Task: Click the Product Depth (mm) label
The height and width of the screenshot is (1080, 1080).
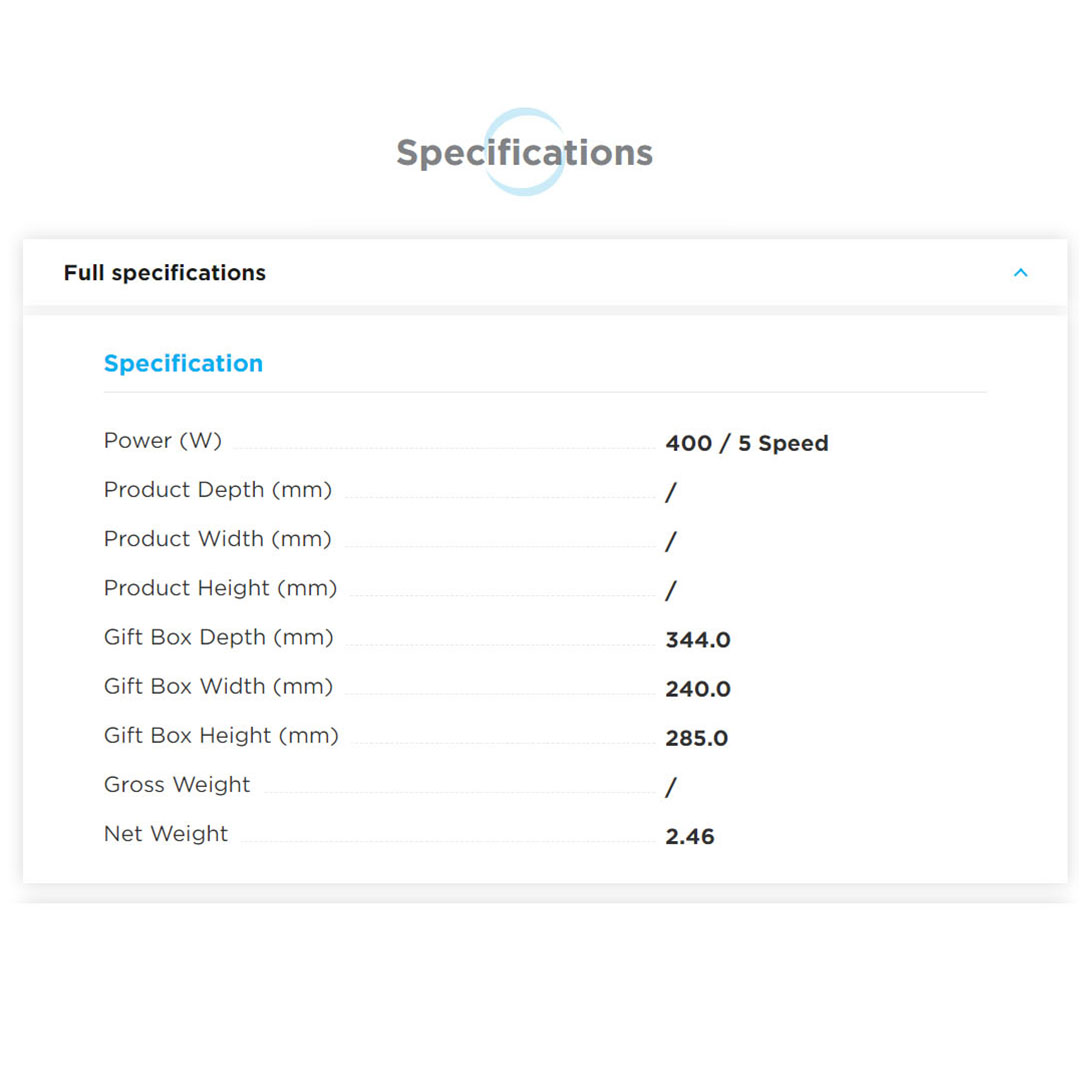Action: pyautogui.click(x=218, y=490)
